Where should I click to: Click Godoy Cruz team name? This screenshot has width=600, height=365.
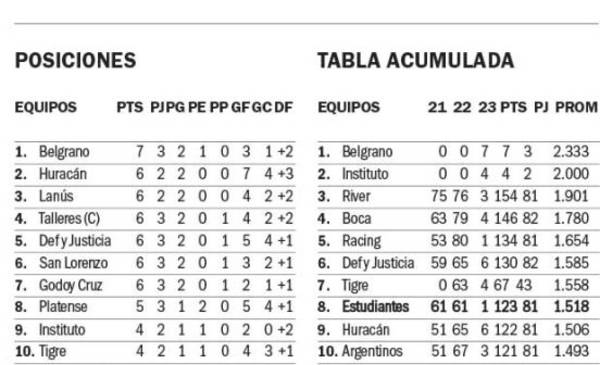70,285
